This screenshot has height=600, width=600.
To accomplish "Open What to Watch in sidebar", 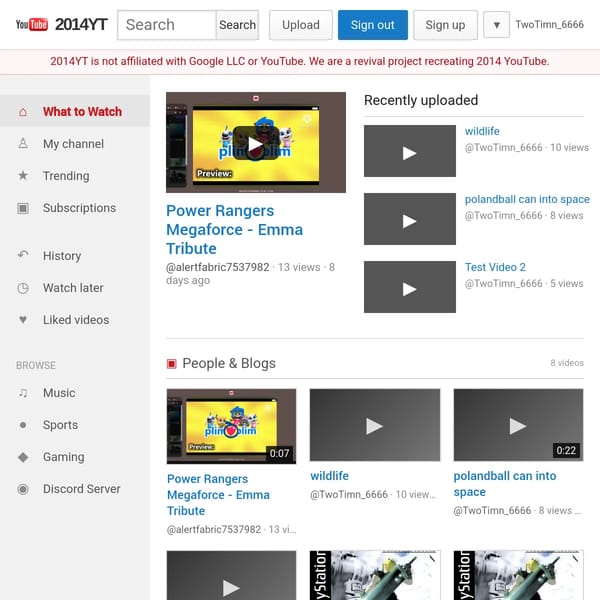I will pyautogui.click(x=75, y=111).
